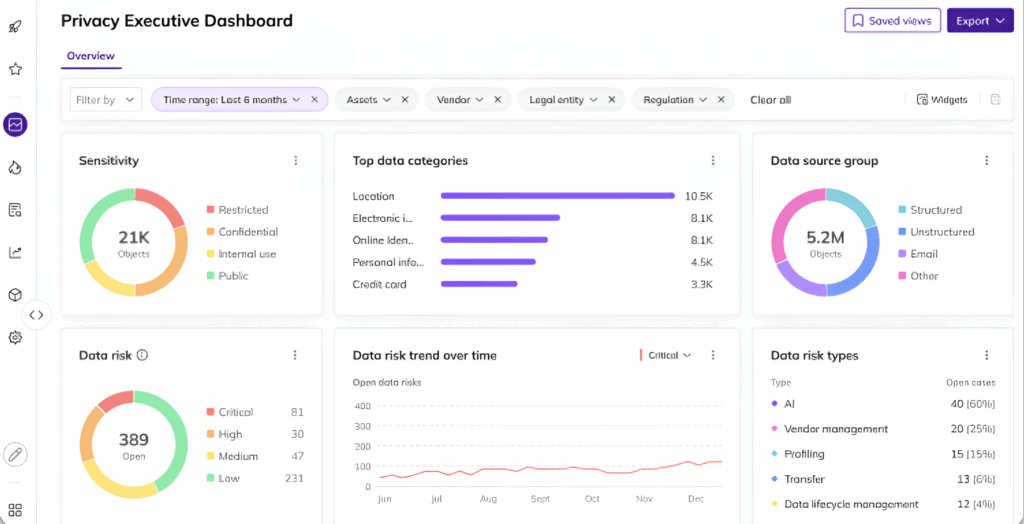Open the Sensitivity widget three-dot menu
The image size is (1024, 524).
[295, 161]
